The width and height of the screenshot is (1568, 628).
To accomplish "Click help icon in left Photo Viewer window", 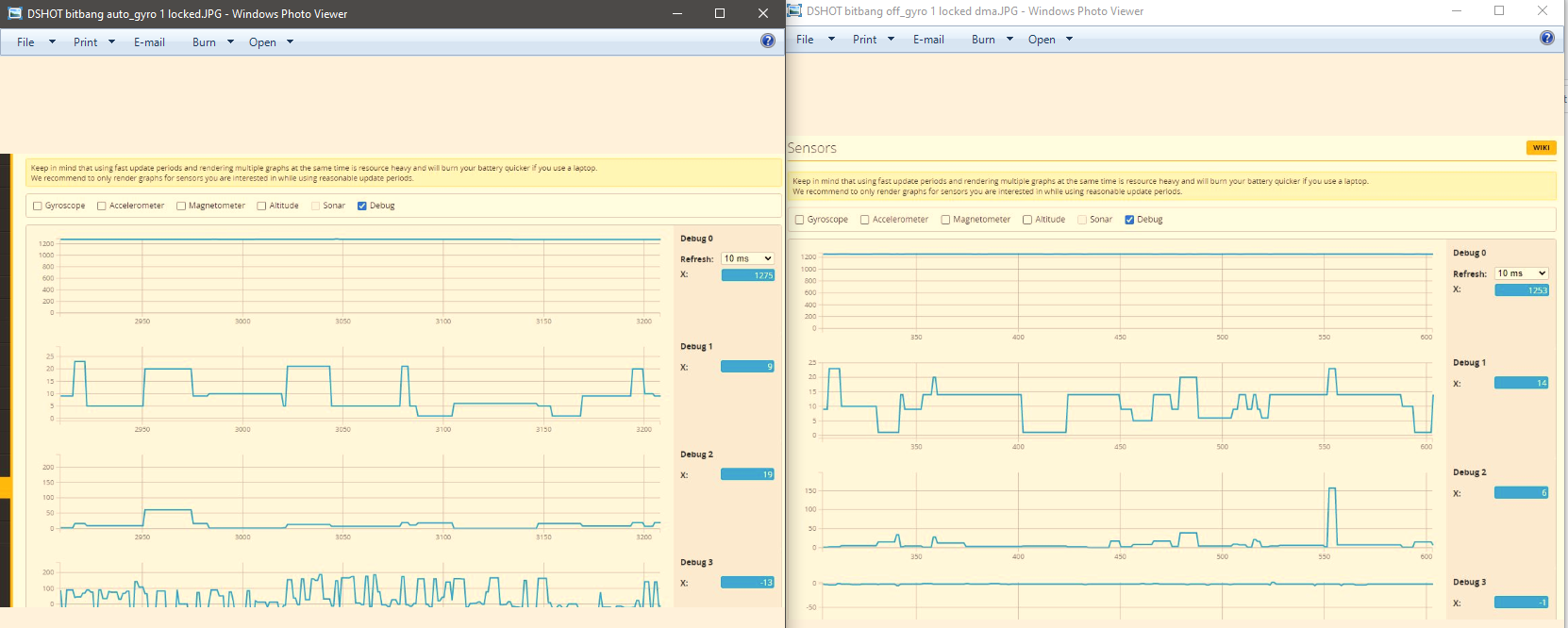I will point(768,41).
